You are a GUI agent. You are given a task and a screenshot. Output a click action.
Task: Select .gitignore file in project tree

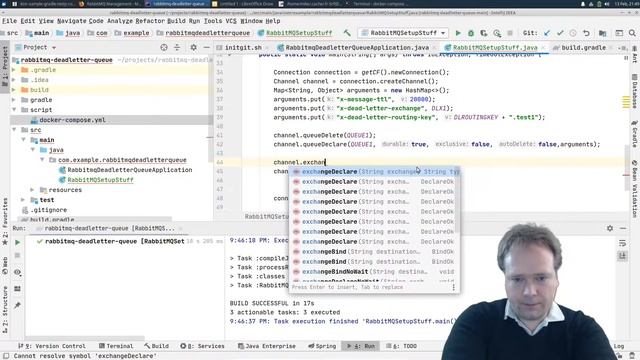coord(49,210)
